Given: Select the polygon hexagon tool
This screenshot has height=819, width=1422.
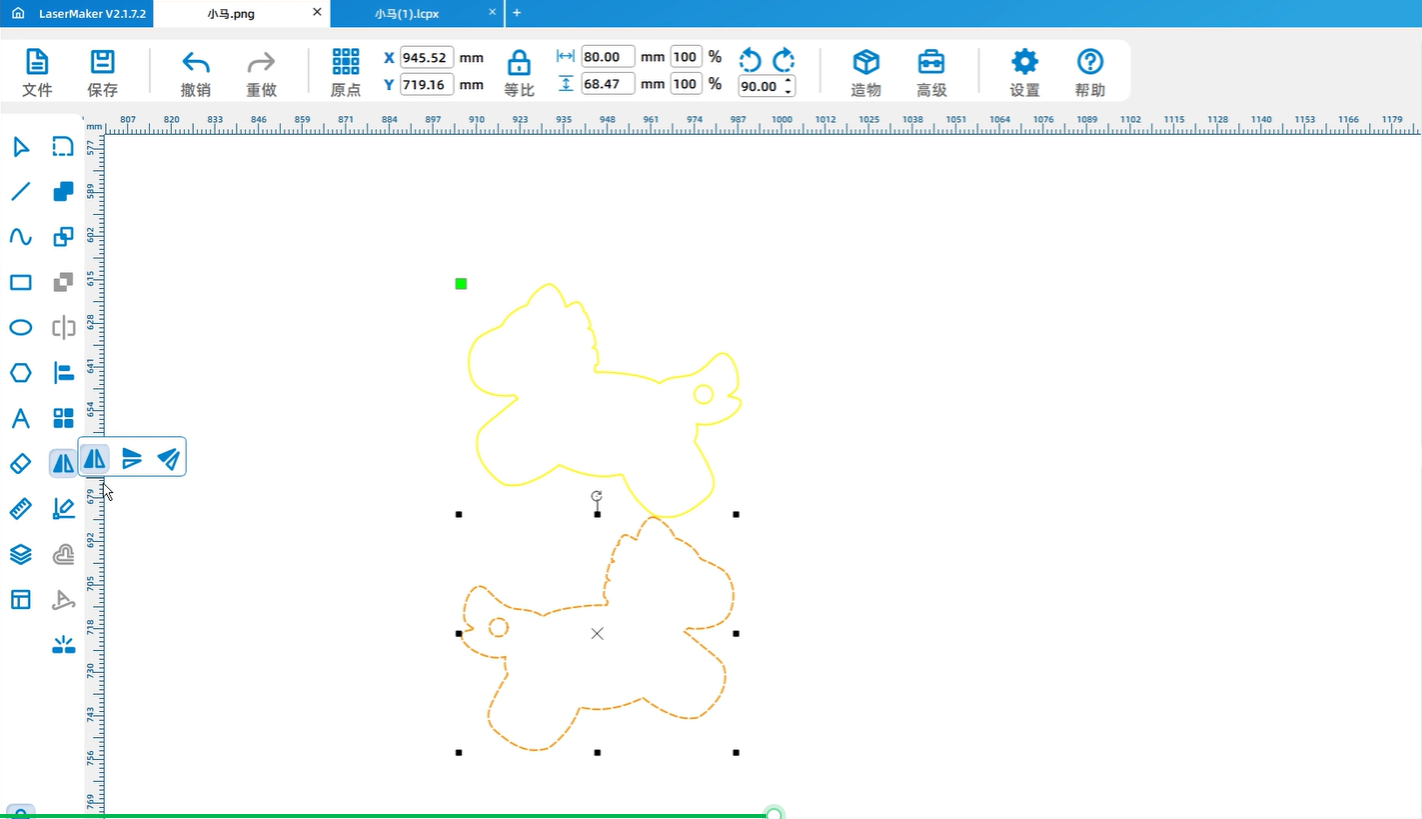Looking at the screenshot, I should click(21, 373).
